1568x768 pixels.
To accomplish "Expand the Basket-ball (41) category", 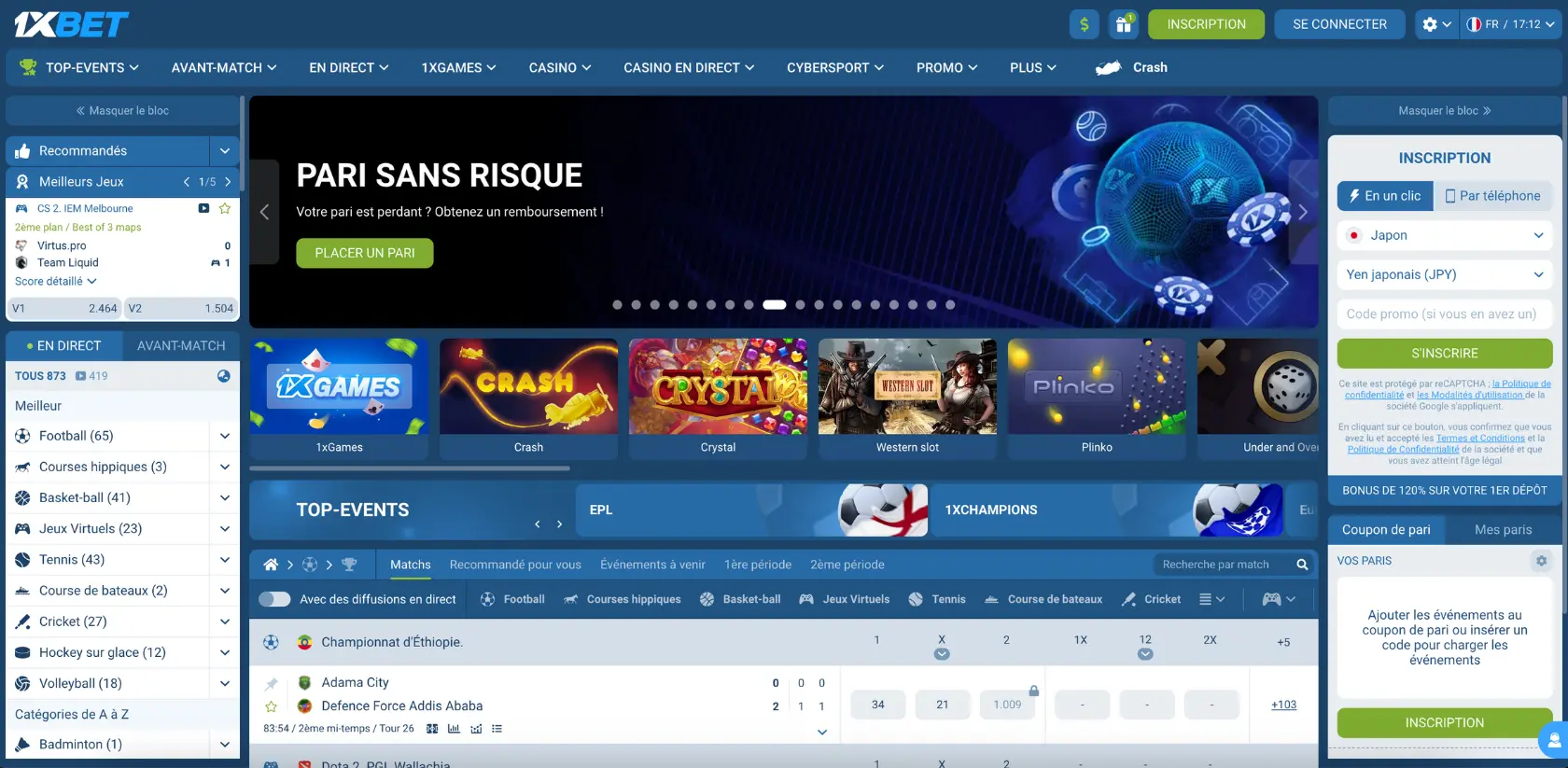I will [x=225, y=497].
